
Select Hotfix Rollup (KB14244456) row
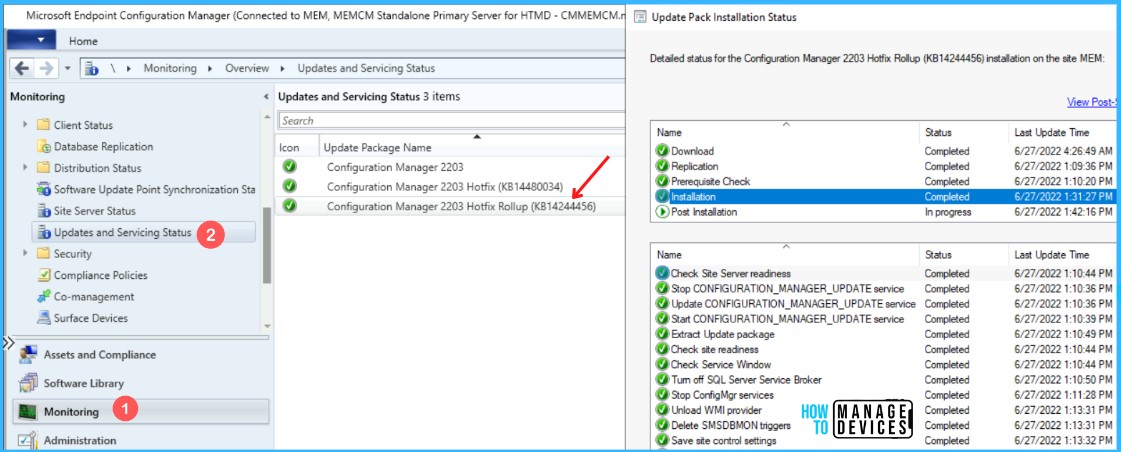[450, 206]
